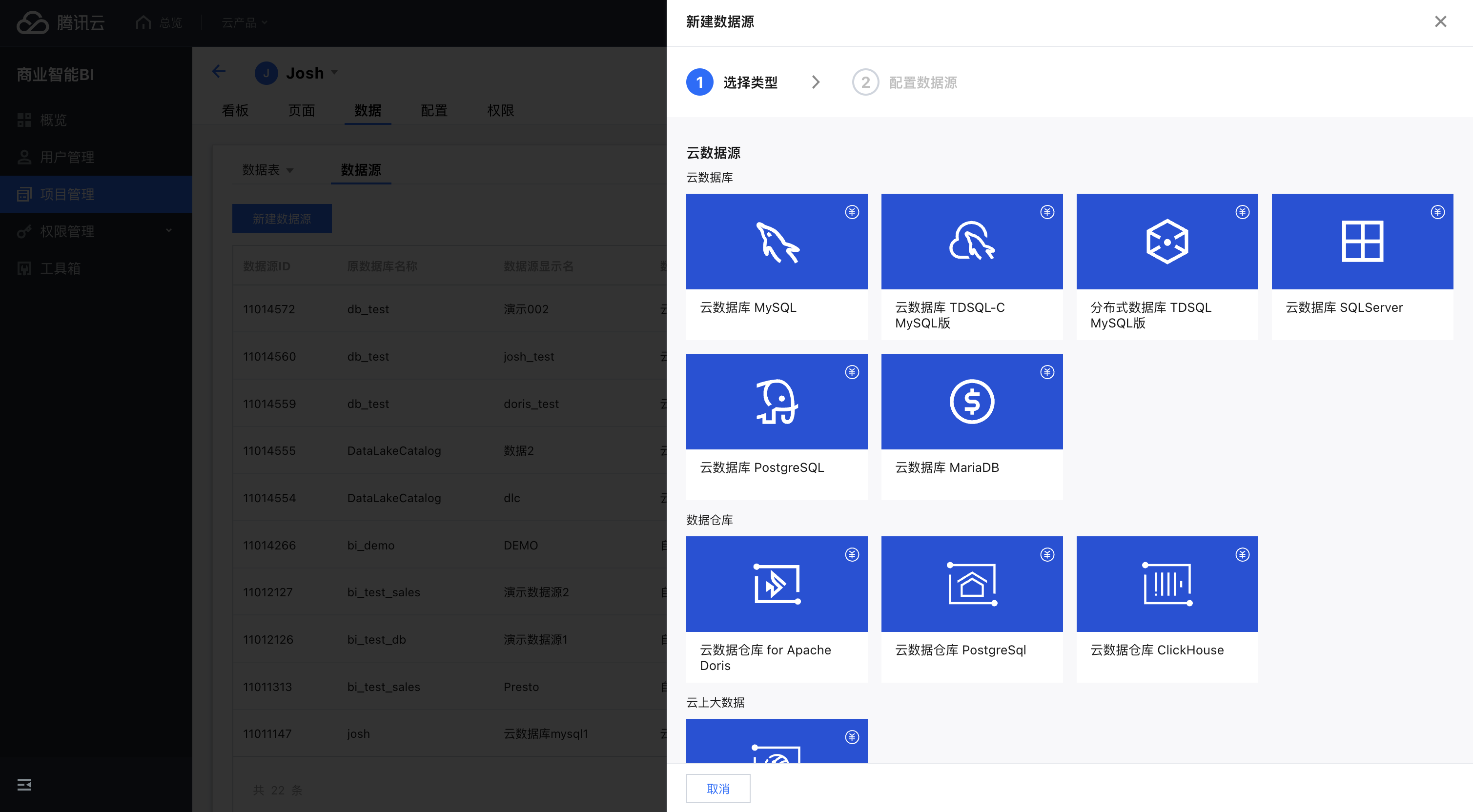Pick the distributed TDSQL MySQL cube icon

[1166, 242]
